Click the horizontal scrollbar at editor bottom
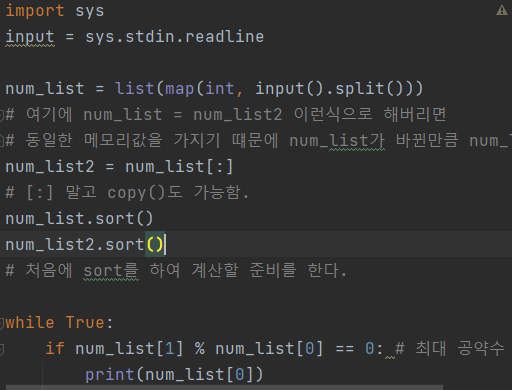 224,388
